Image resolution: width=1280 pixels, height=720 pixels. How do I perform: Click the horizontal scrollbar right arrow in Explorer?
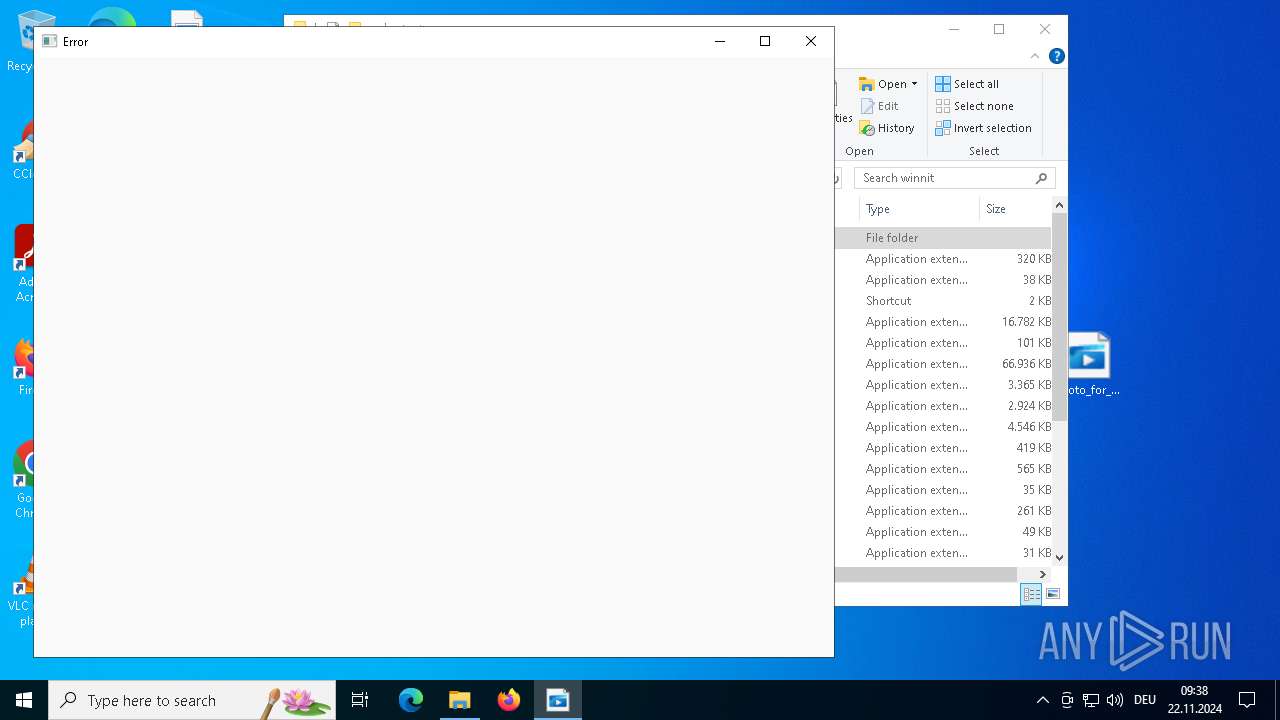point(1042,574)
